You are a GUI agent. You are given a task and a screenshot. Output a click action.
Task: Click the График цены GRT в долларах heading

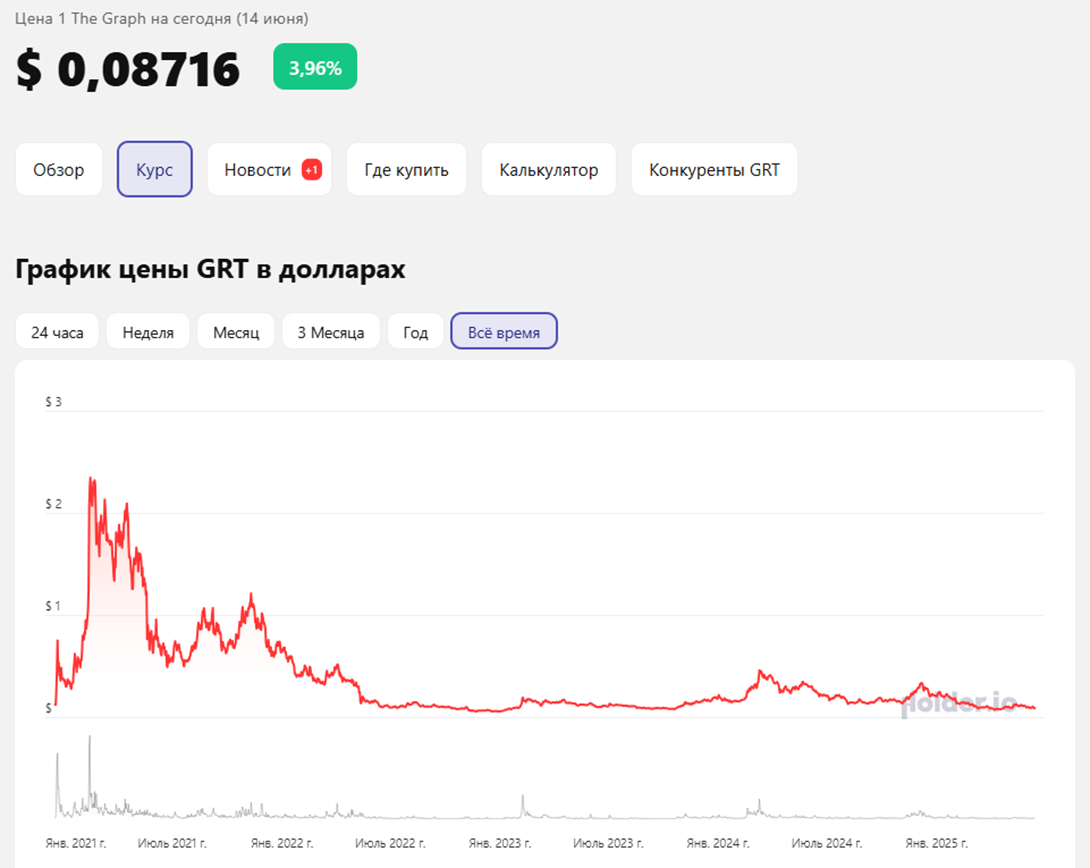pos(210,269)
